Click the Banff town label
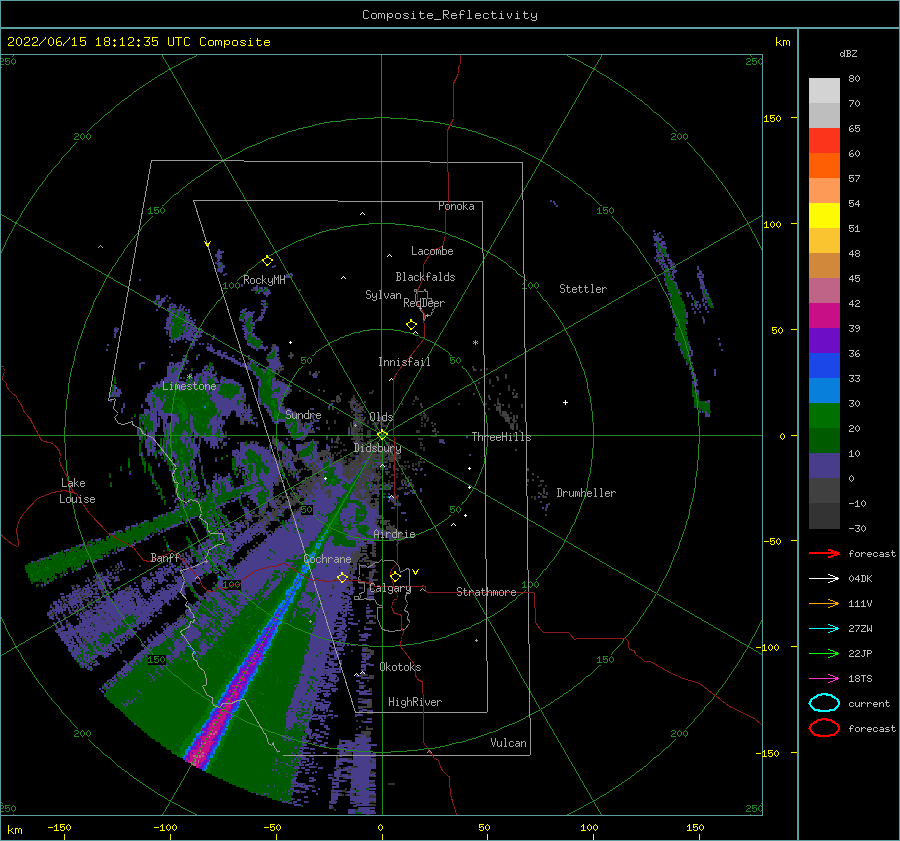Image resolution: width=900 pixels, height=841 pixels. [165, 557]
